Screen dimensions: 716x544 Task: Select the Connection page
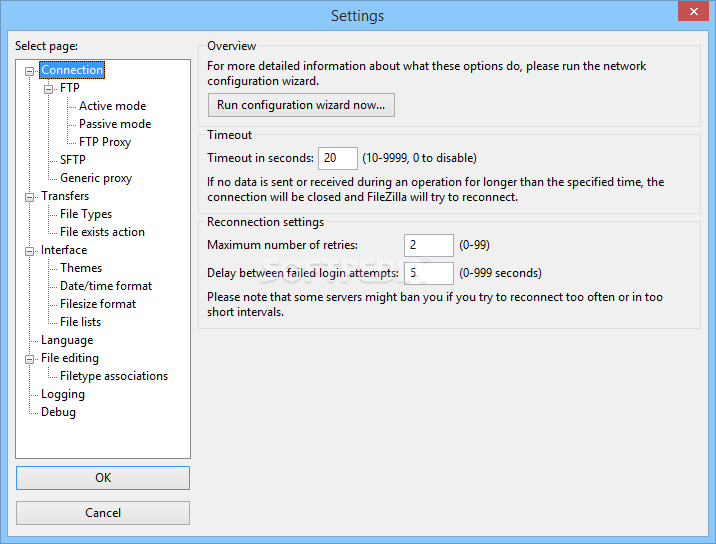pos(72,70)
